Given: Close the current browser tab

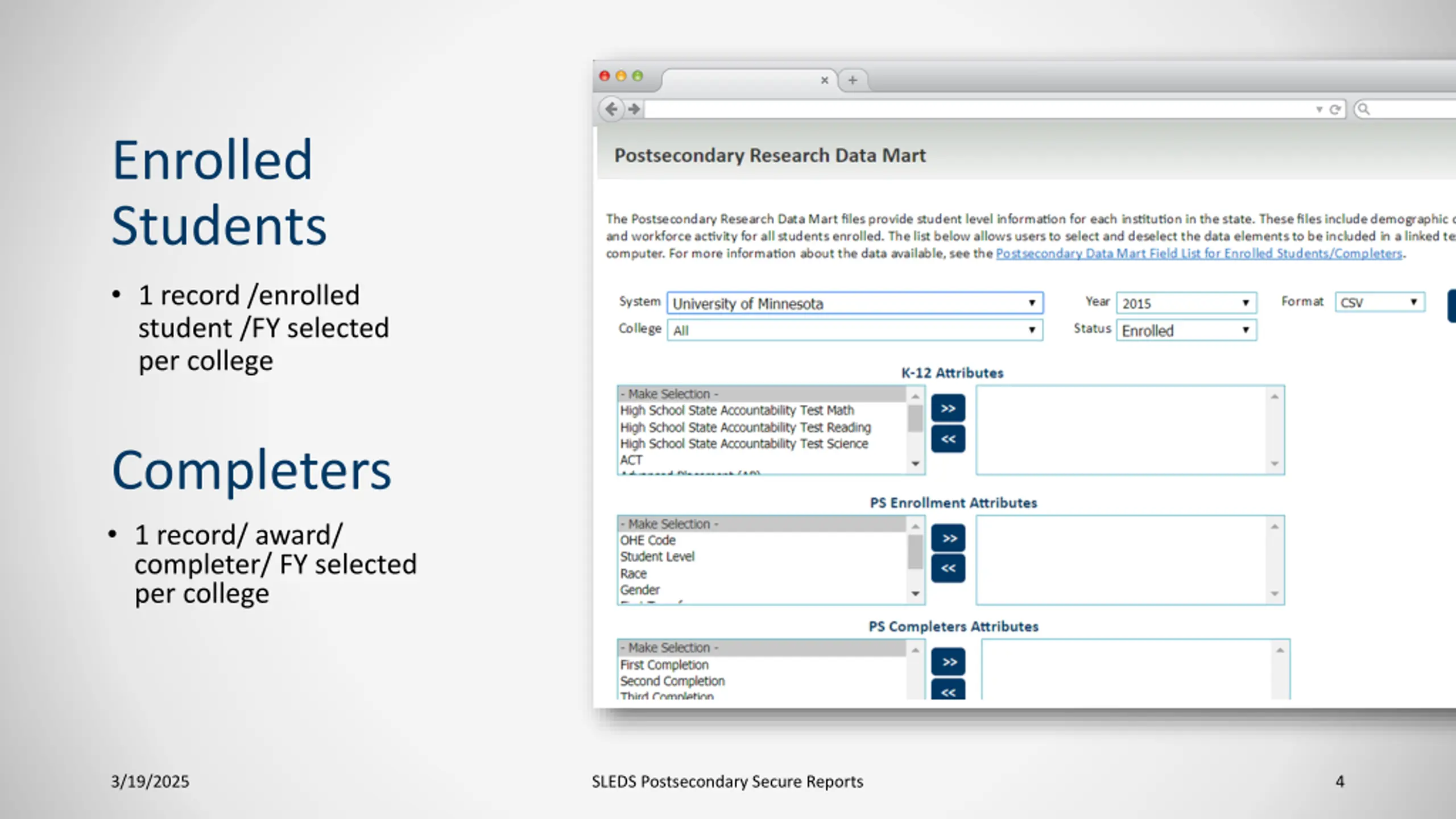Looking at the screenshot, I should click(x=824, y=80).
